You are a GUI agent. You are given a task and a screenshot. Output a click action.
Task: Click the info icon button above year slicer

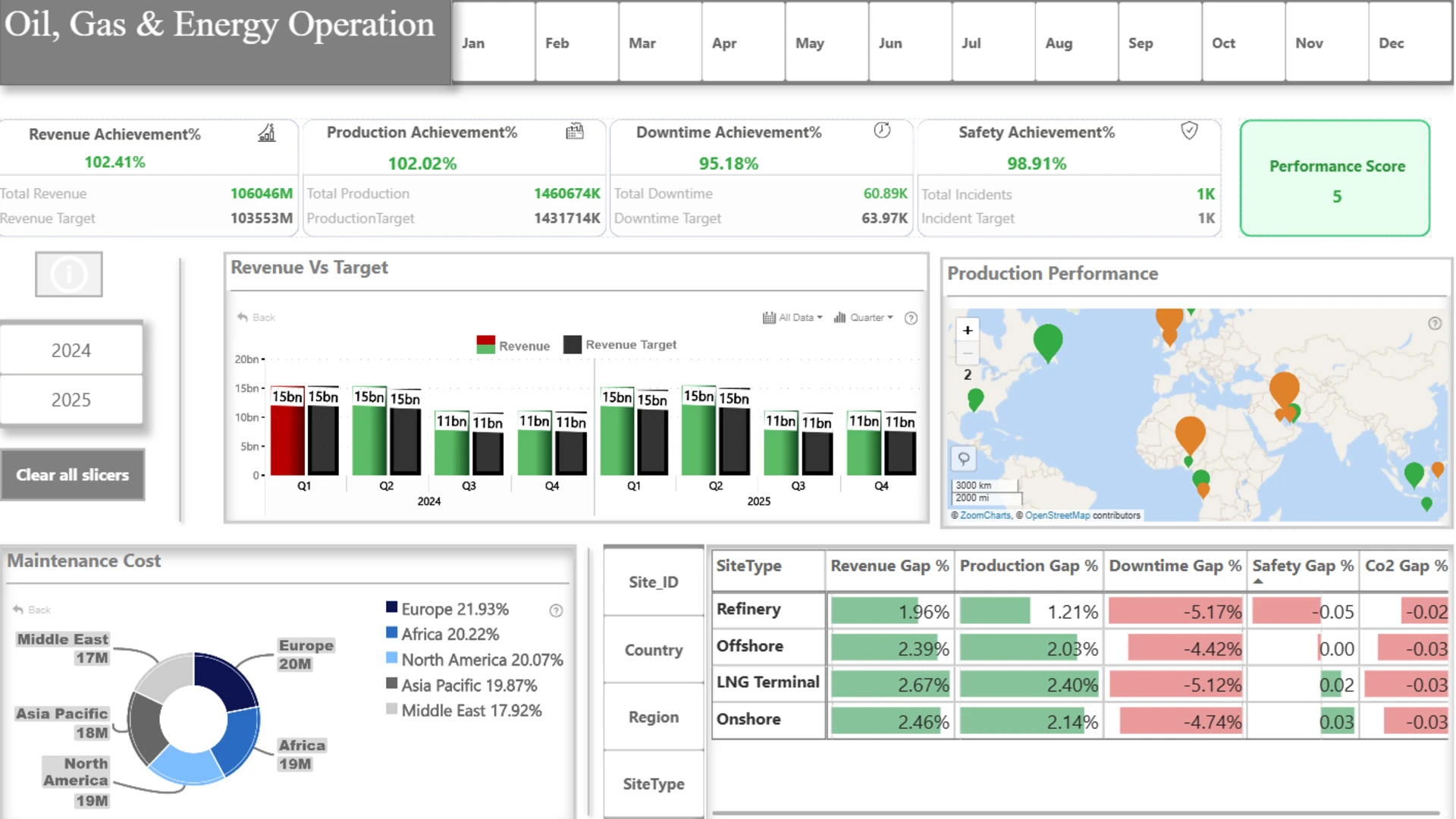pyautogui.click(x=68, y=275)
